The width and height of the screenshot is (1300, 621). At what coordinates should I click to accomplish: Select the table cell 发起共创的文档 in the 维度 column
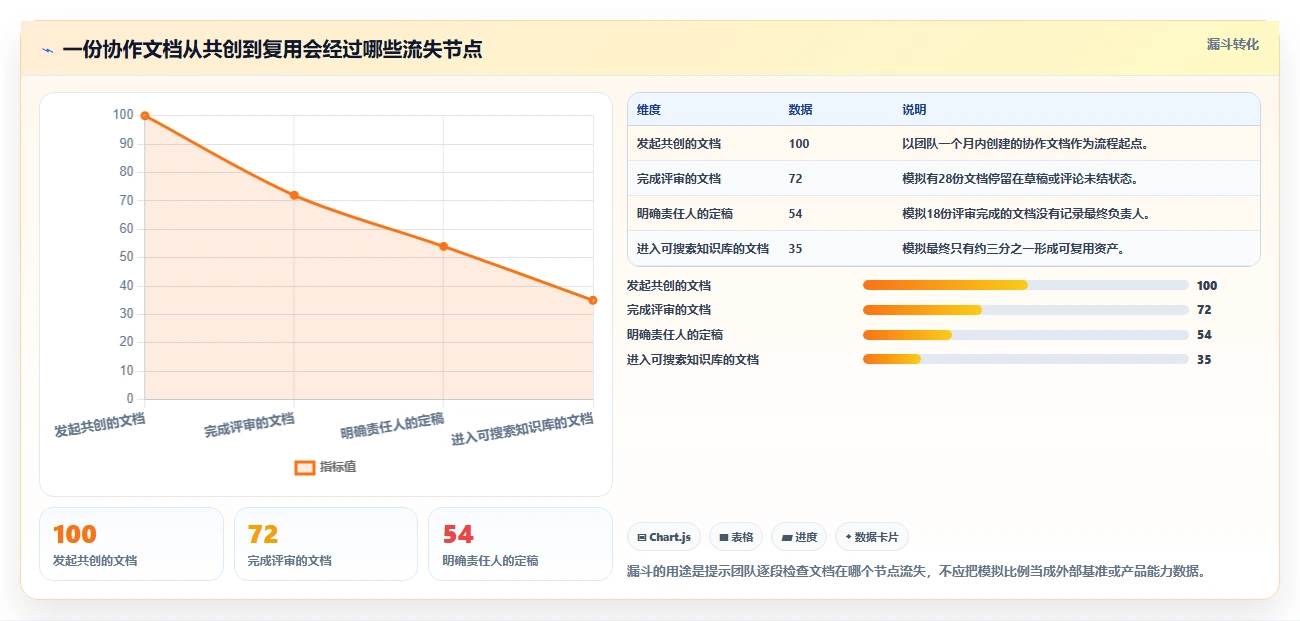679,144
